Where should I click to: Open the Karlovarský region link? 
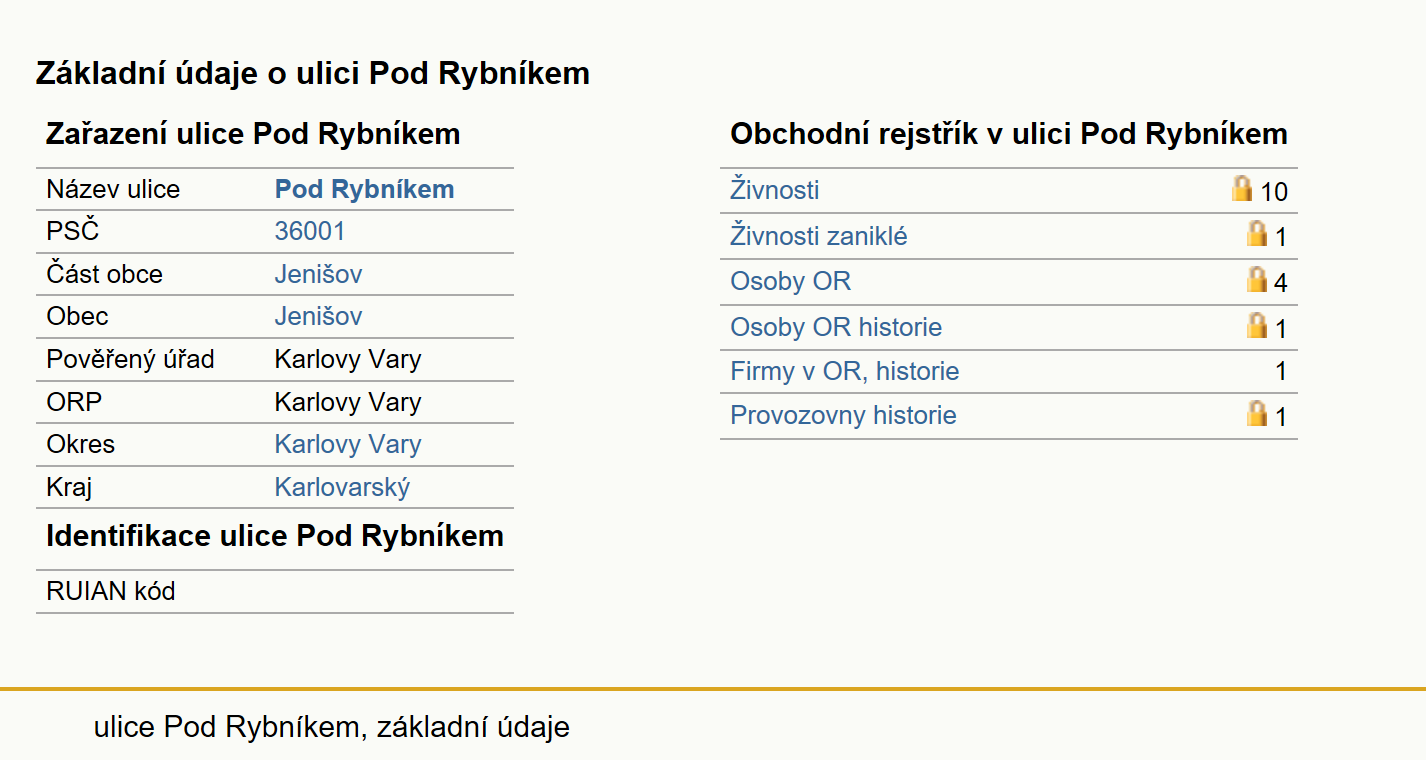342,487
